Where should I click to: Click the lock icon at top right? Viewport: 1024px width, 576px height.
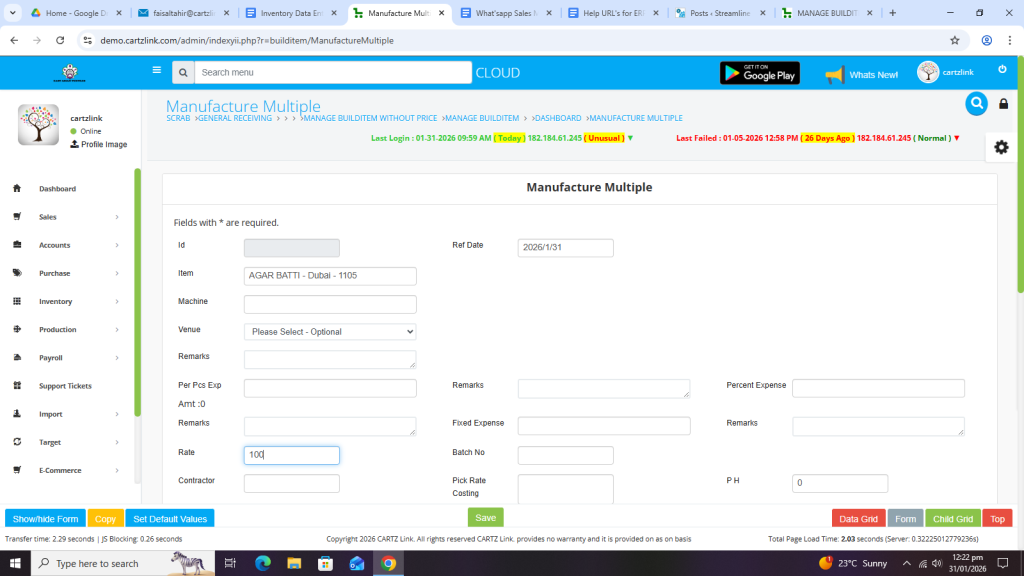(x=1004, y=104)
